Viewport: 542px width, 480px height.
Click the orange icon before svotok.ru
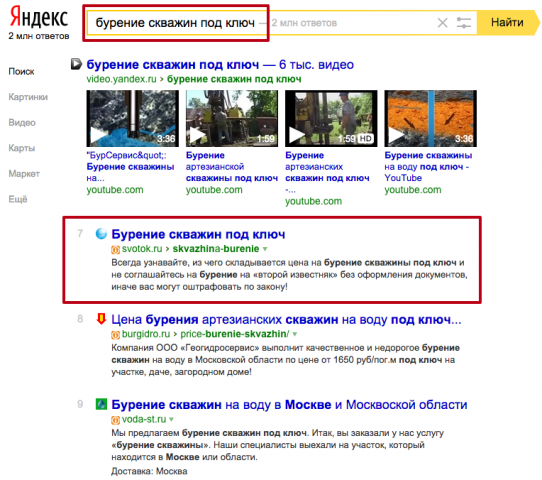tap(115, 249)
